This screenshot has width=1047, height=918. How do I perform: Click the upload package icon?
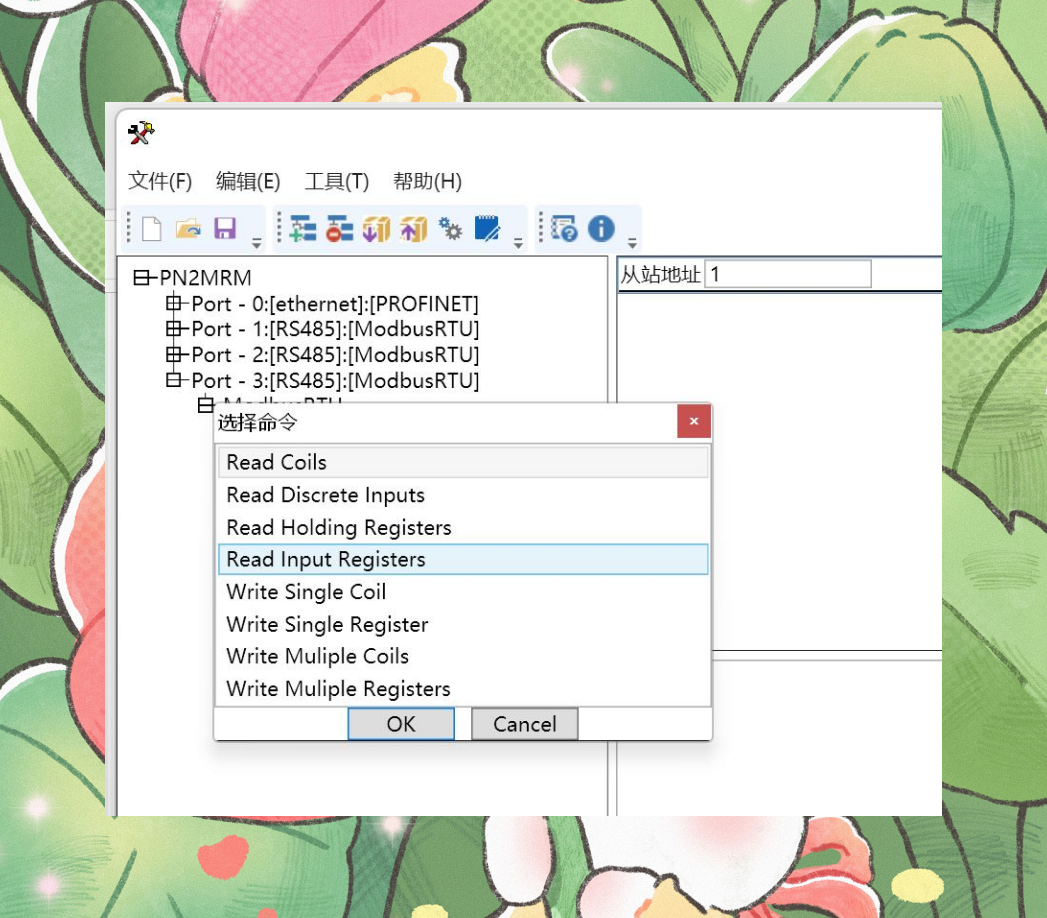tap(413, 229)
